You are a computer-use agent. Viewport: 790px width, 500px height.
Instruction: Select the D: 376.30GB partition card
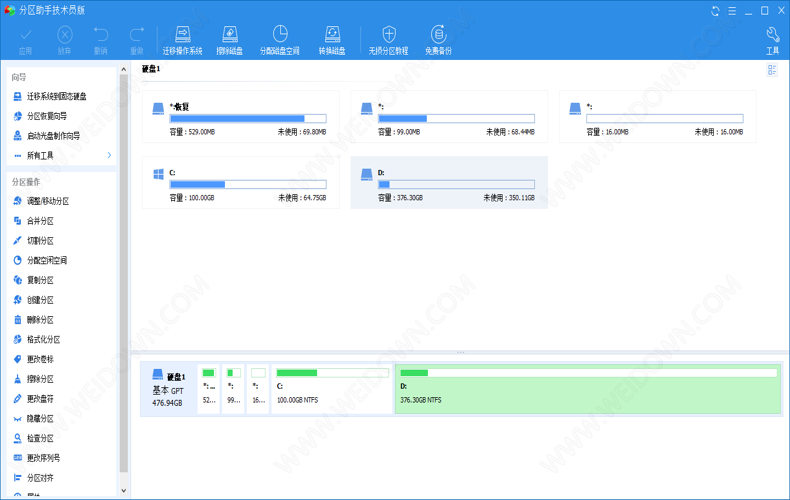tap(449, 182)
